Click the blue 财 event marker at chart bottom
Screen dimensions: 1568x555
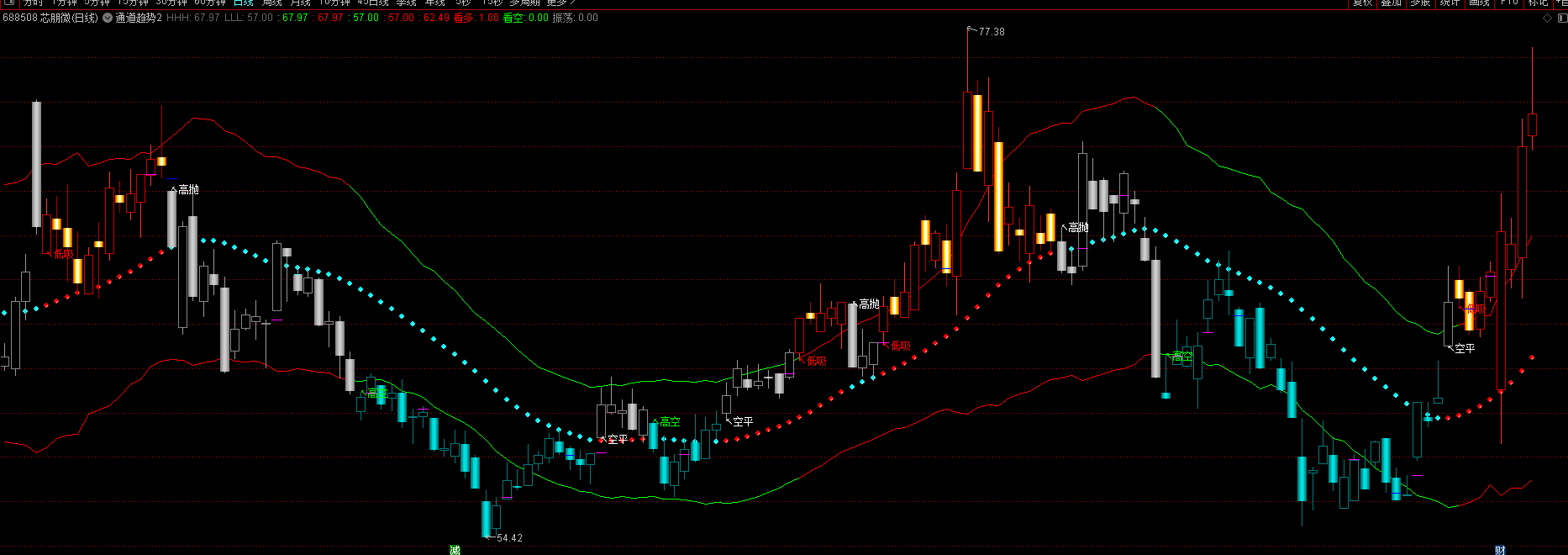pyautogui.click(x=1500, y=550)
